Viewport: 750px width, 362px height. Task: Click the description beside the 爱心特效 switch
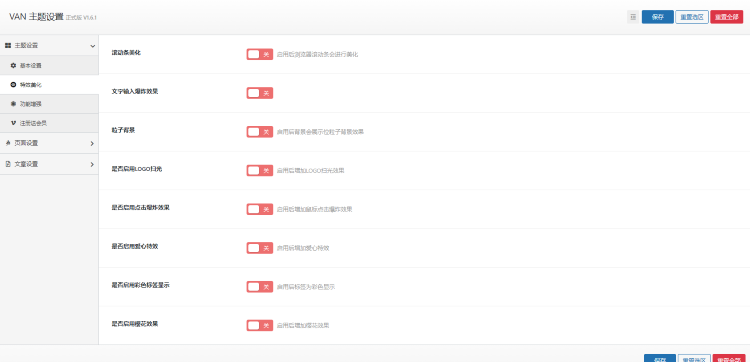303,248
